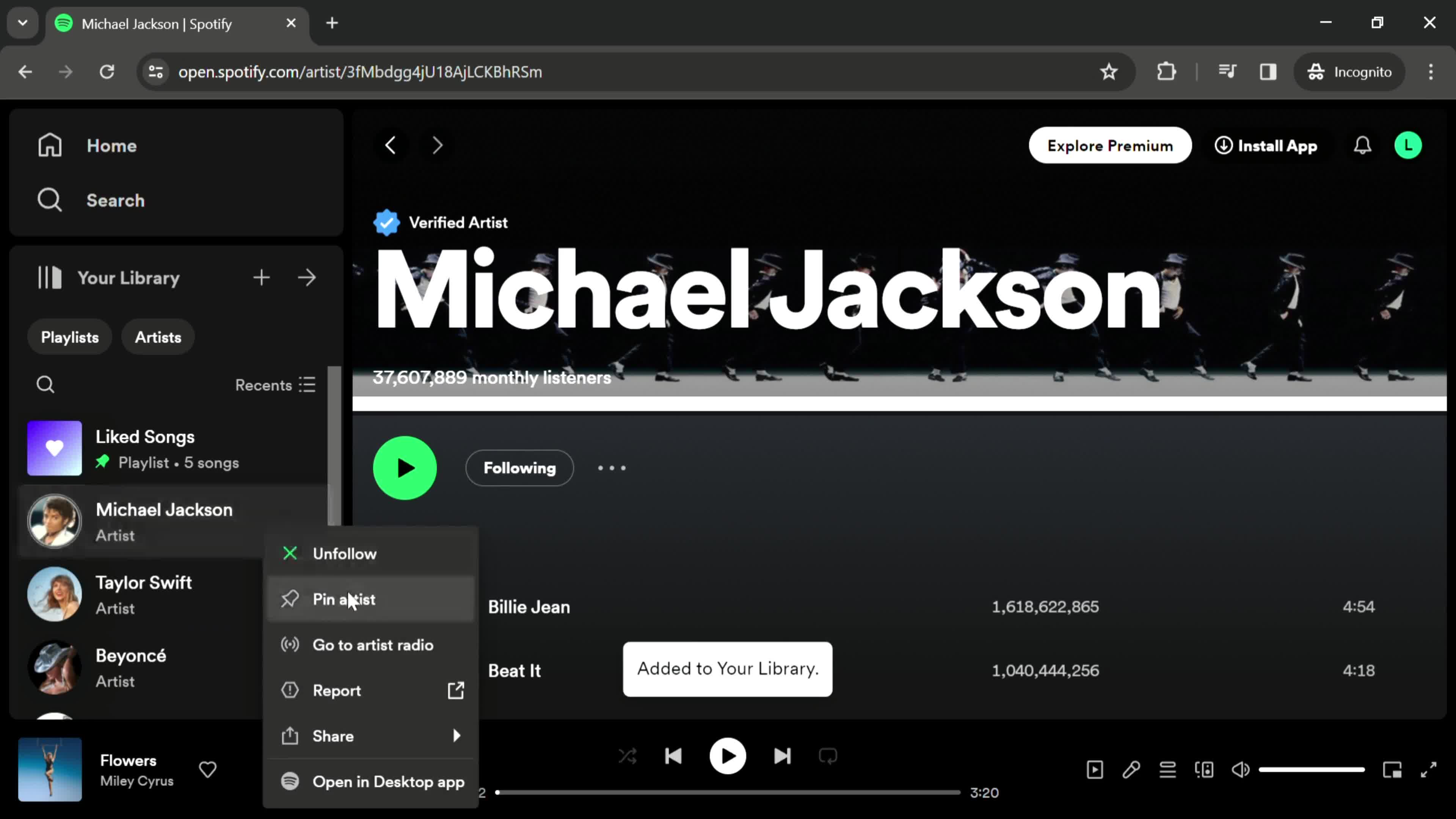Click the skip to previous track icon

pyautogui.click(x=675, y=757)
